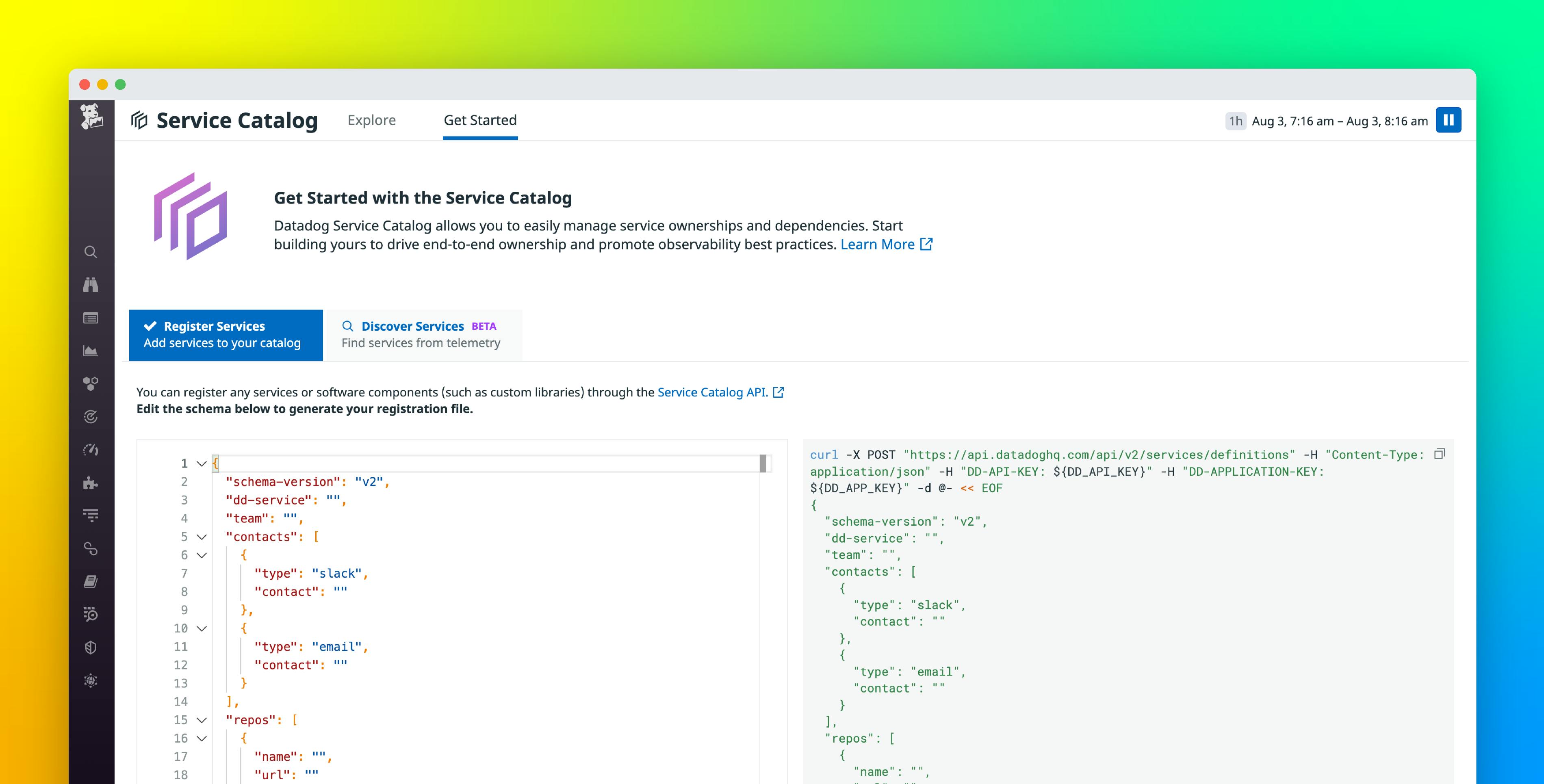Select the Register Services card
1544x784 pixels.
point(226,334)
